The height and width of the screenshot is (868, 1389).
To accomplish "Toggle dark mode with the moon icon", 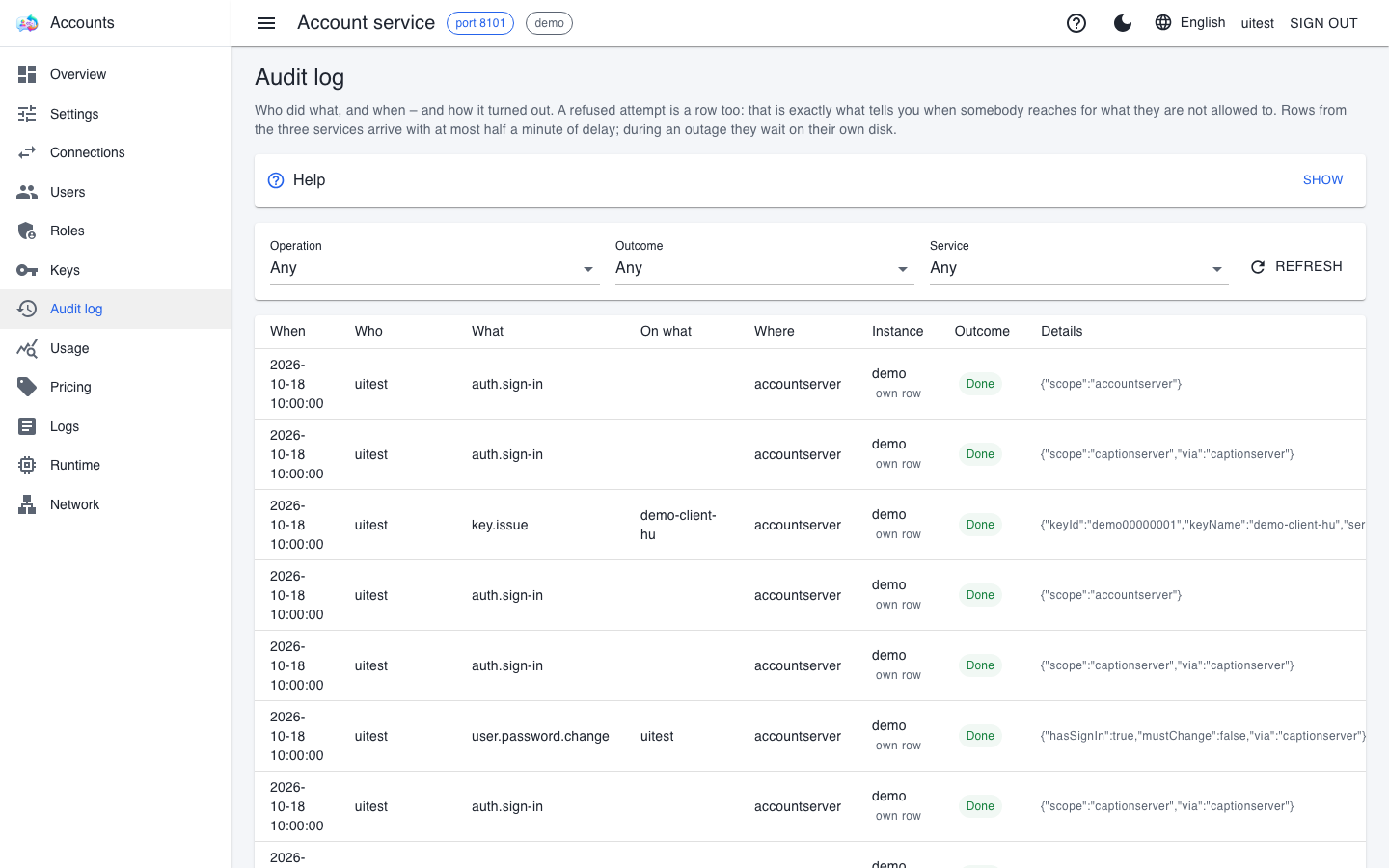I will coord(1123,23).
